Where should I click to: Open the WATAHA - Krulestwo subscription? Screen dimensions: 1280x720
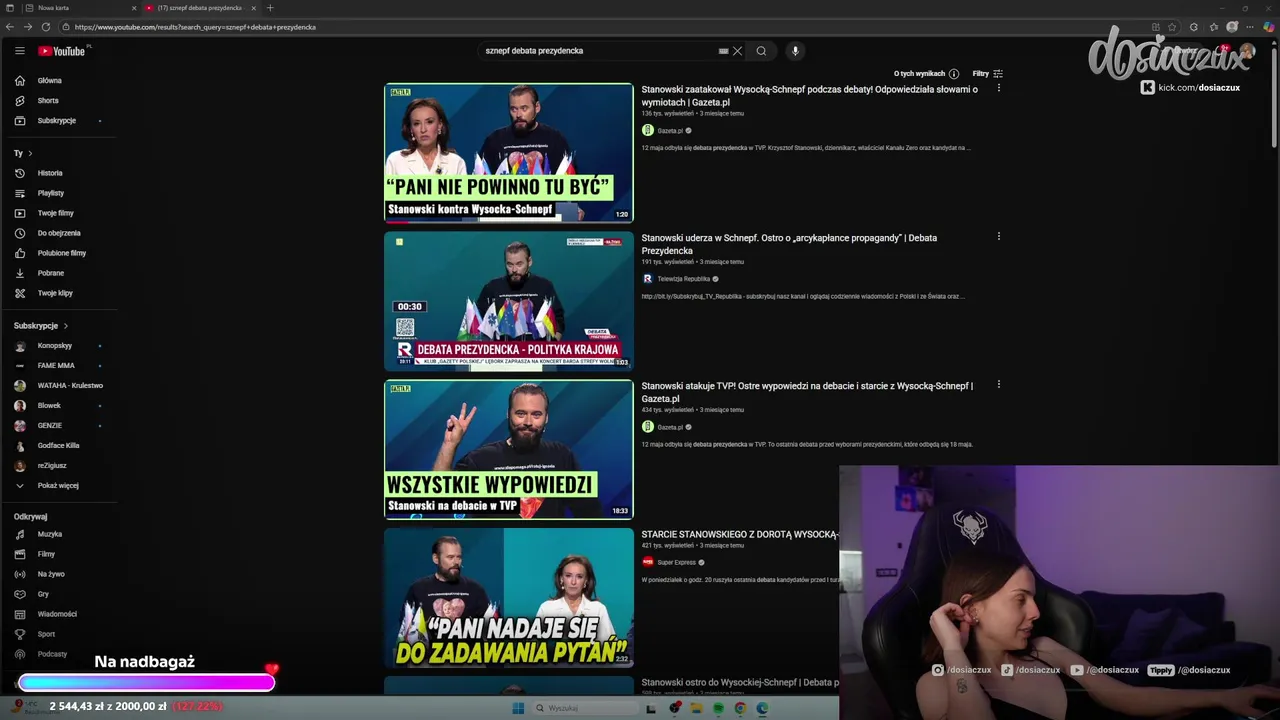[70, 386]
